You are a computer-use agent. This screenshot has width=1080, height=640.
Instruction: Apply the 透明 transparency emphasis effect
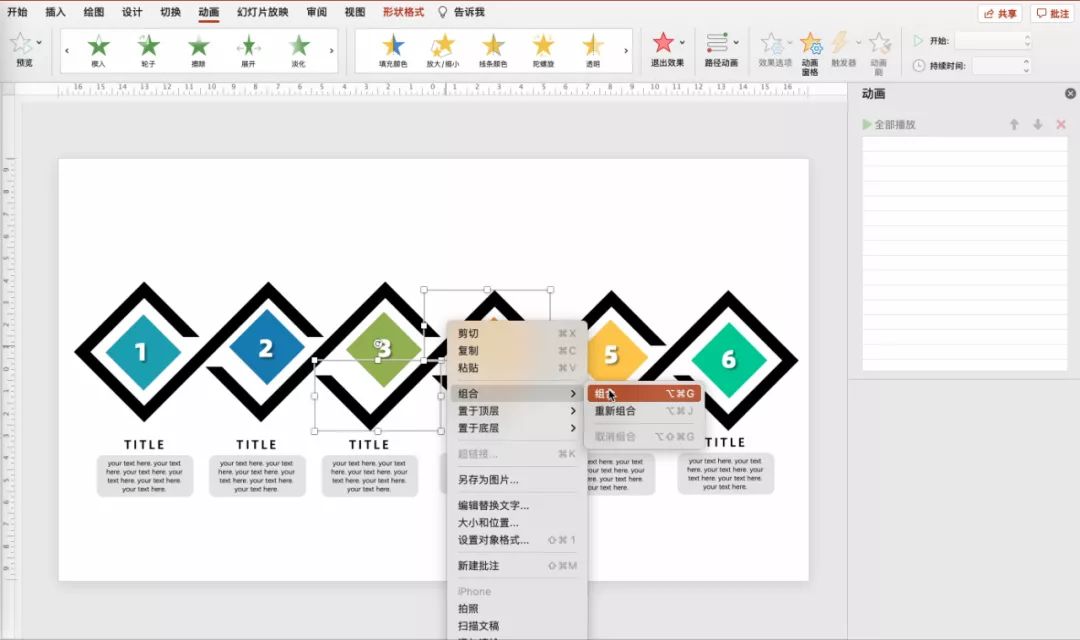(592, 50)
